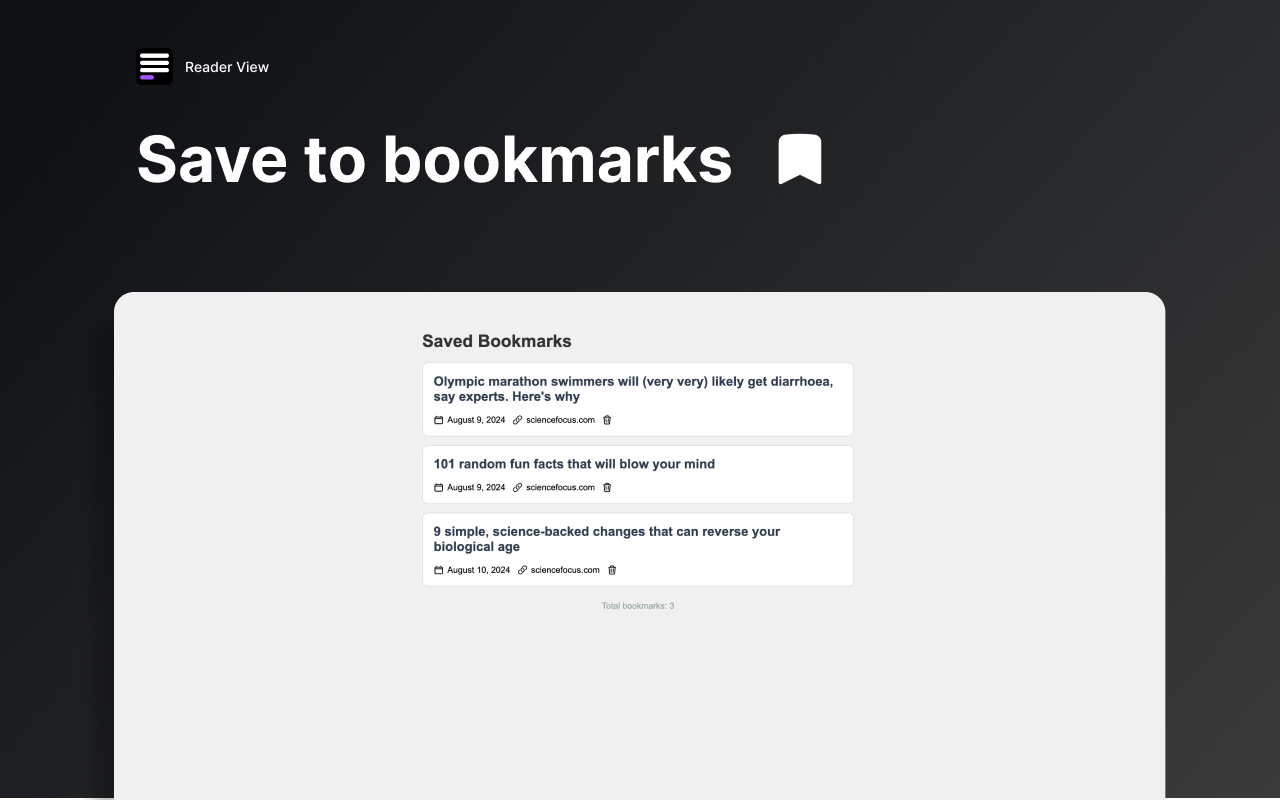This screenshot has height=800, width=1280.
Task: Click the August 10, 2024 date
Action: click(478, 570)
